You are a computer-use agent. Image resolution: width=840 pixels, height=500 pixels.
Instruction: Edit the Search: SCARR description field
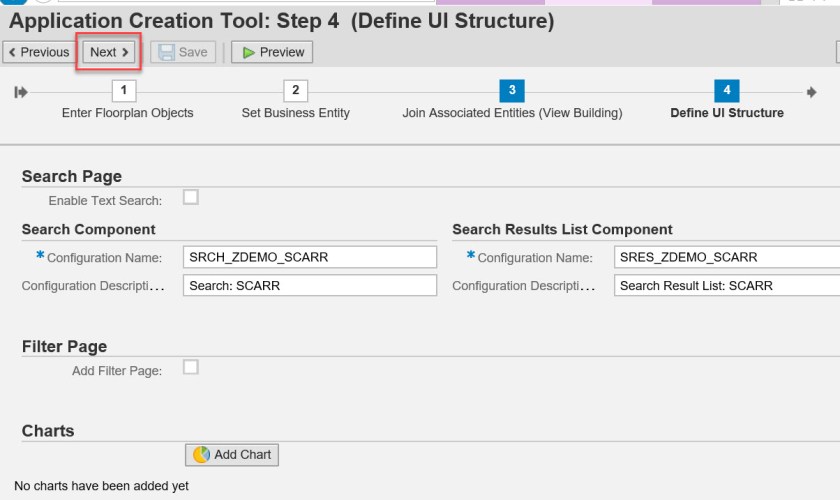[x=310, y=286]
